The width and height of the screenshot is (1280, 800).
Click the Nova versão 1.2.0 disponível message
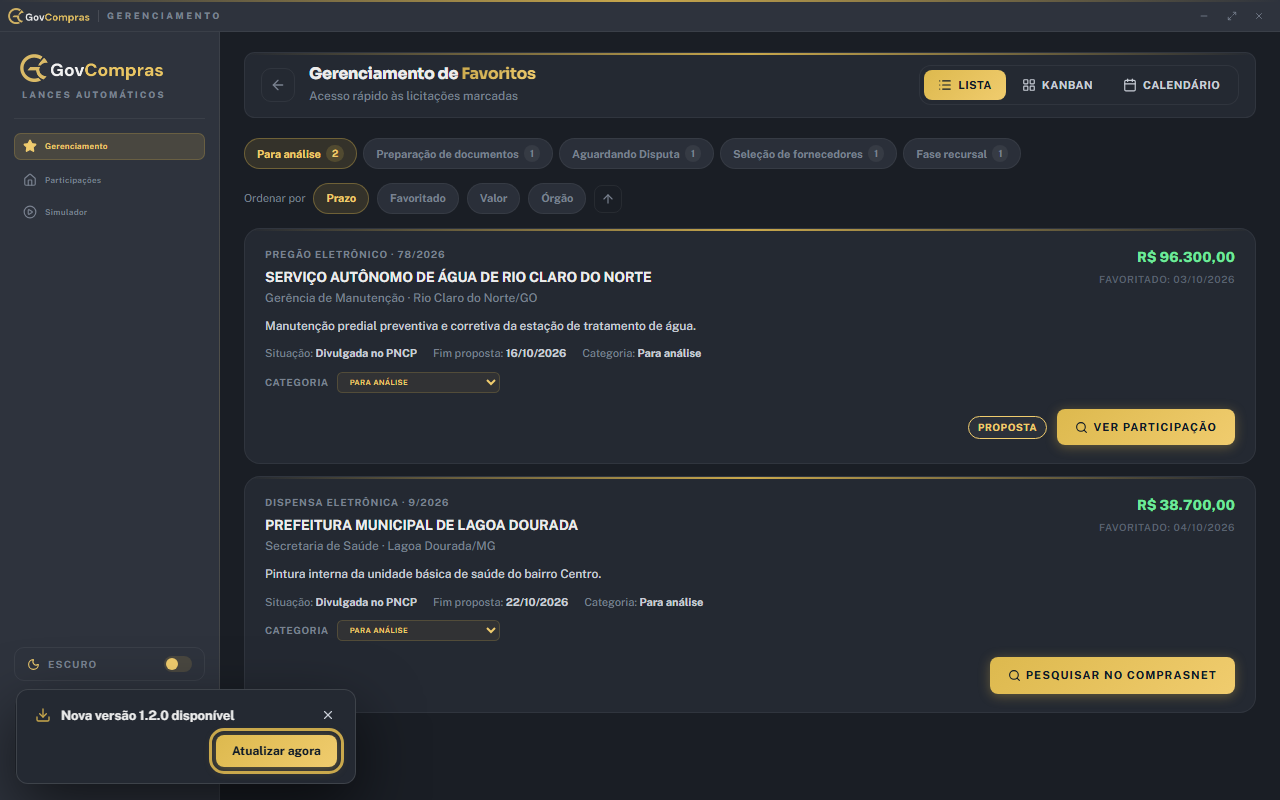pos(148,715)
